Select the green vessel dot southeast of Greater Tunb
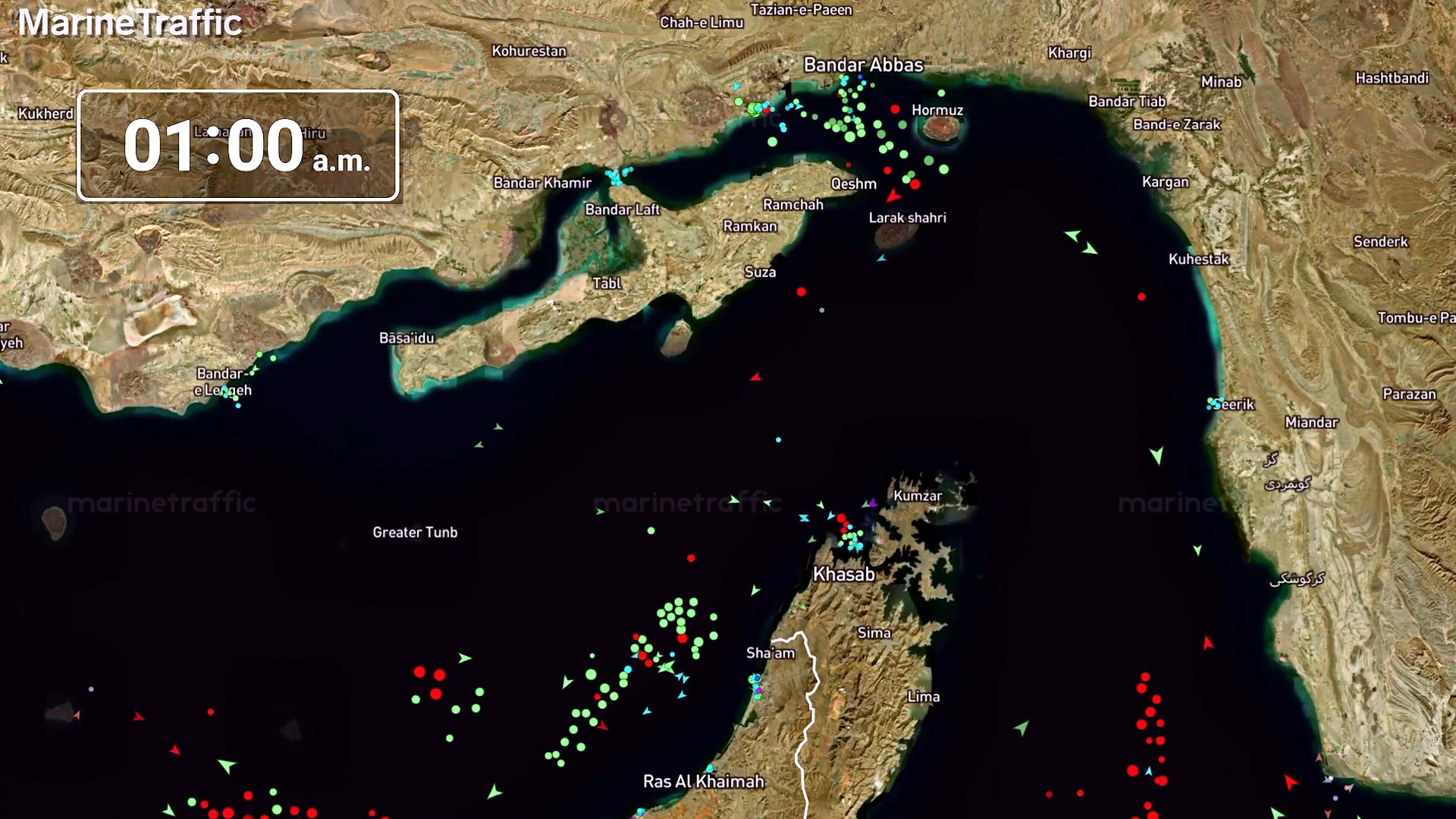The width and height of the screenshot is (1456, 819). (x=651, y=531)
